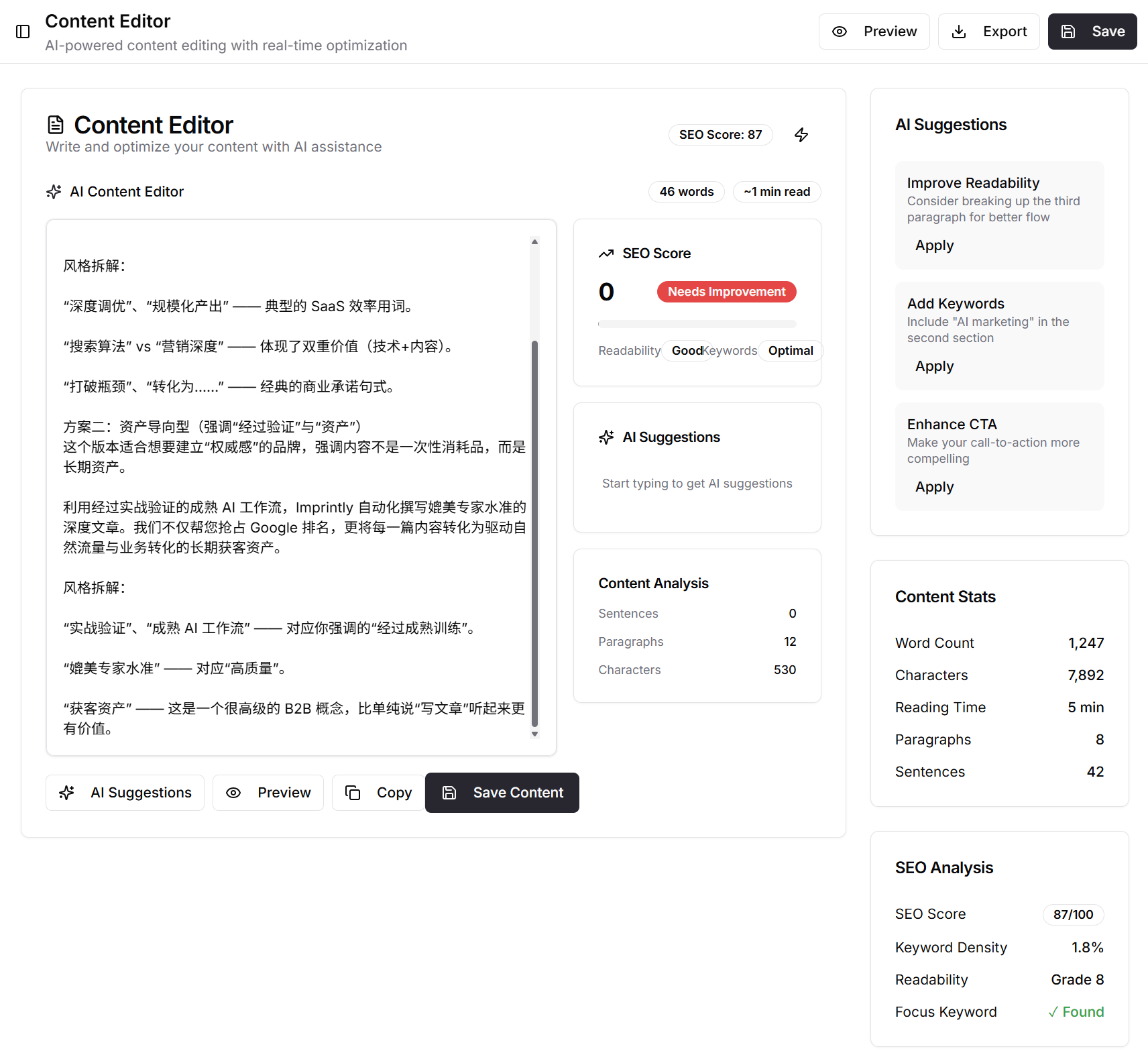This screenshot has height=1059, width=1148.
Task: Apply the Improve Readability suggestion
Action: click(x=934, y=245)
